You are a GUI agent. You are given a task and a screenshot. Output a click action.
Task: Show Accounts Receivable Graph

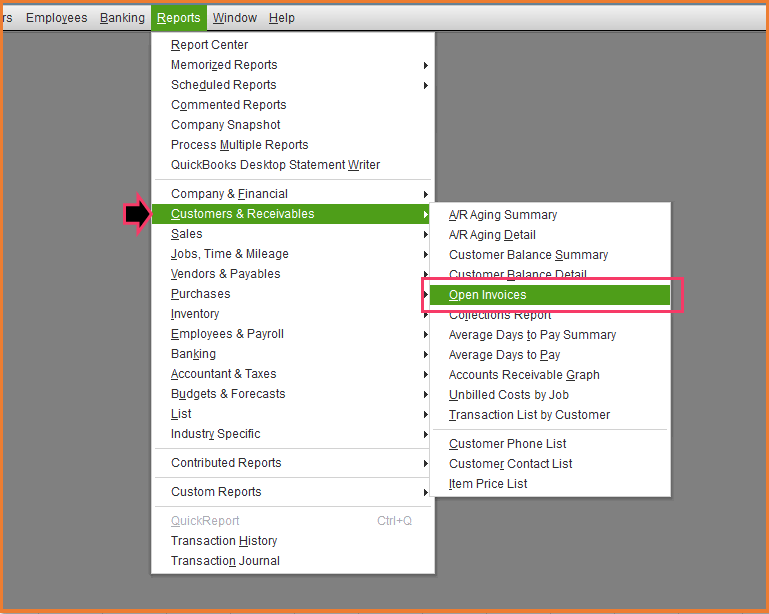pos(550,375)
